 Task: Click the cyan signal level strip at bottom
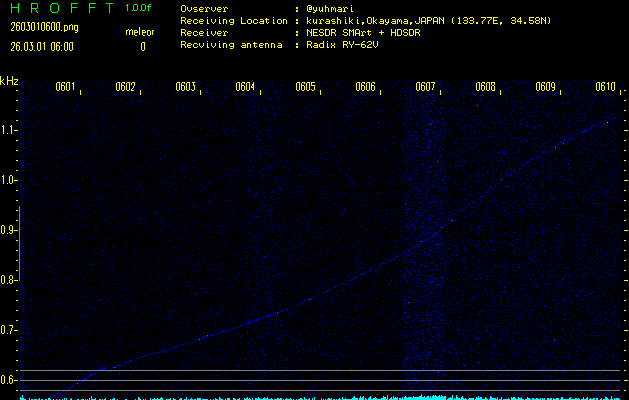pyautogui.click(x=320, y=396)
